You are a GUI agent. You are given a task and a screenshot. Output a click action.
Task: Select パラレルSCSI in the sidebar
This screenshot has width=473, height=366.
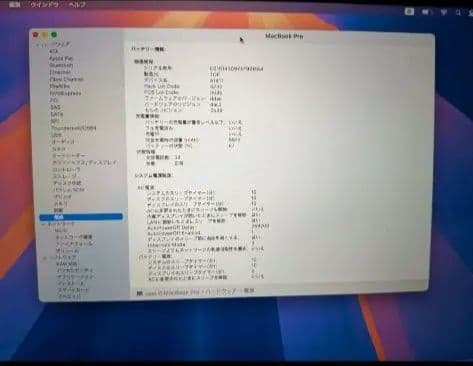point(69,190)
